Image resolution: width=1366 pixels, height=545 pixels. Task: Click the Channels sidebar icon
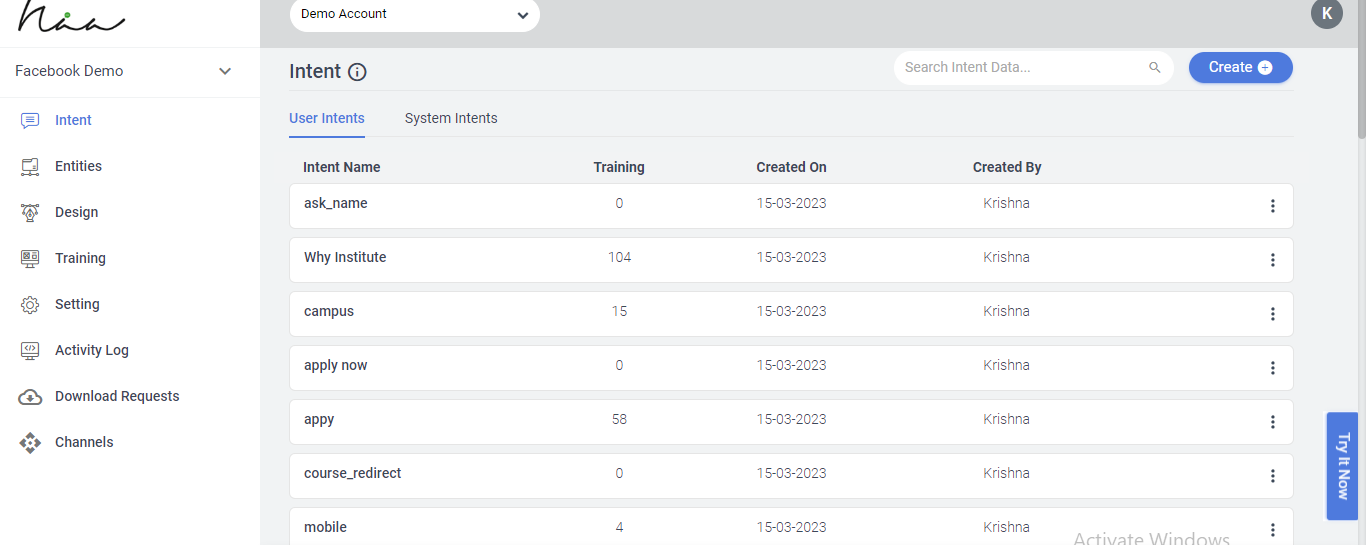30,443
